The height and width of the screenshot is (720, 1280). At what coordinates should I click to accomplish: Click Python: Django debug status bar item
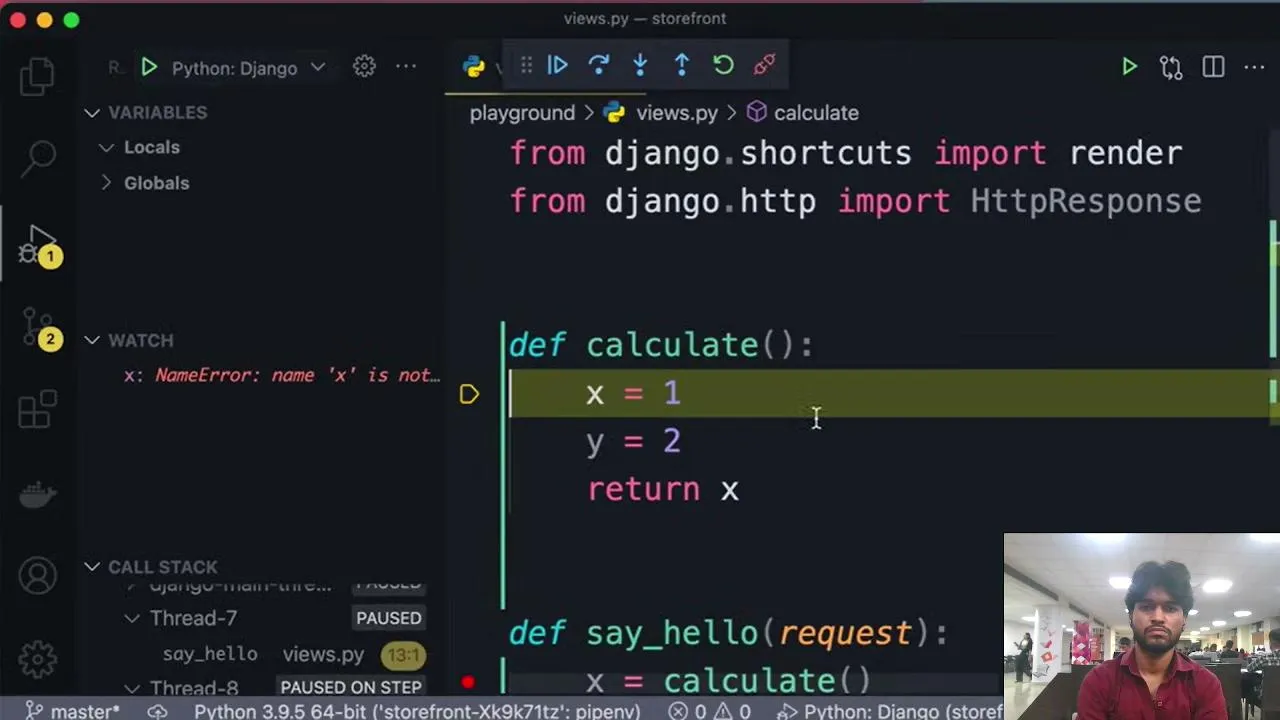[892, 711]
